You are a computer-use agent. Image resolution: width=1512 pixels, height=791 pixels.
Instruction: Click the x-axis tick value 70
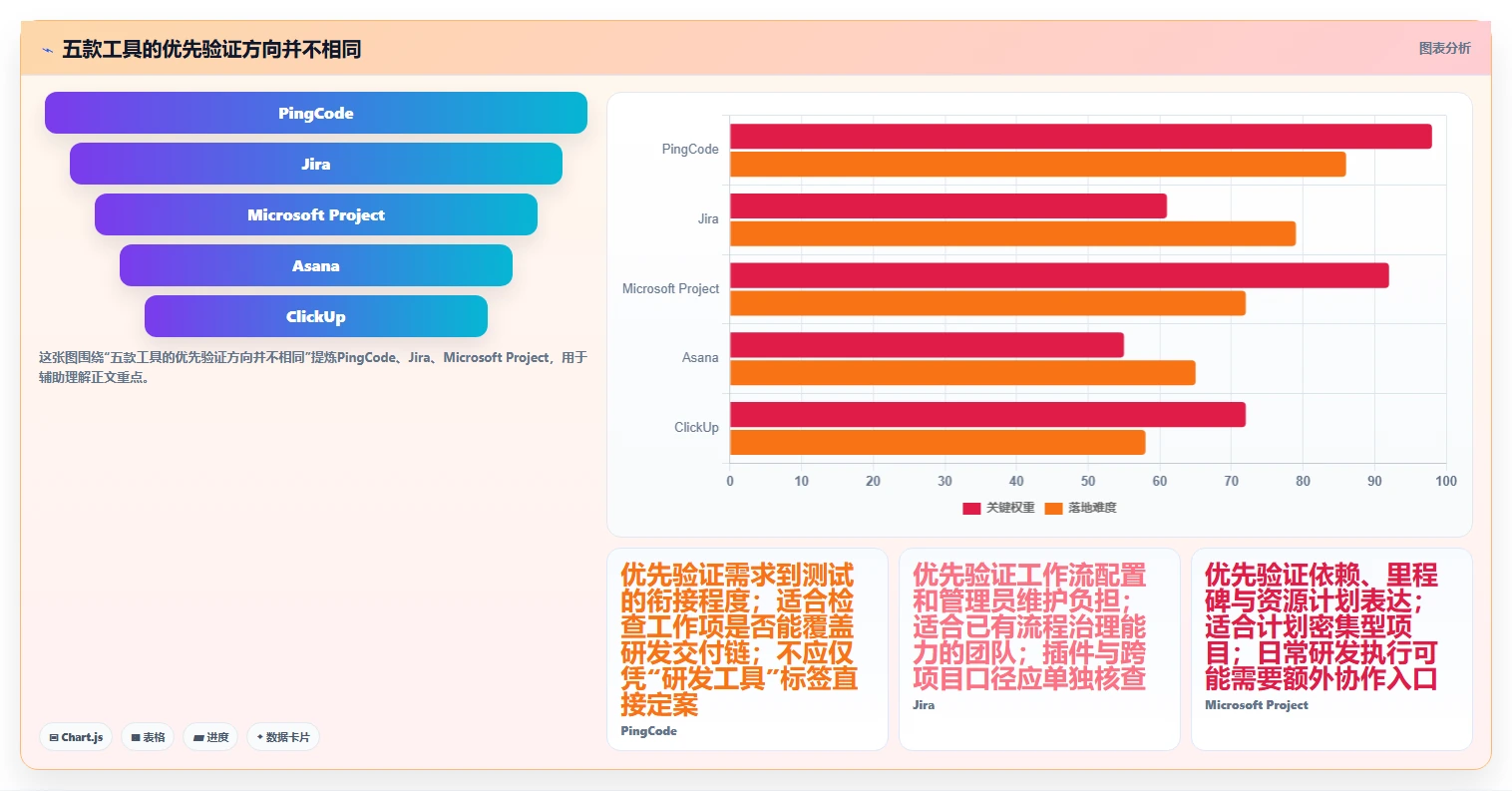pos(1232,481)
